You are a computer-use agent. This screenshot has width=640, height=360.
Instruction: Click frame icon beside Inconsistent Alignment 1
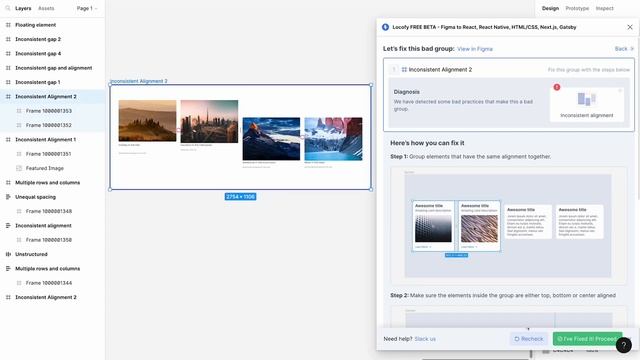tap(8, 140)
